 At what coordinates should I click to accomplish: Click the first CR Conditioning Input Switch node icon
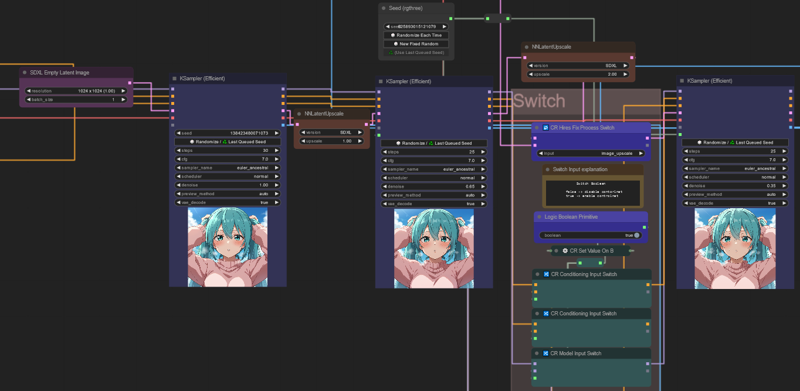[x=545, y=274]
